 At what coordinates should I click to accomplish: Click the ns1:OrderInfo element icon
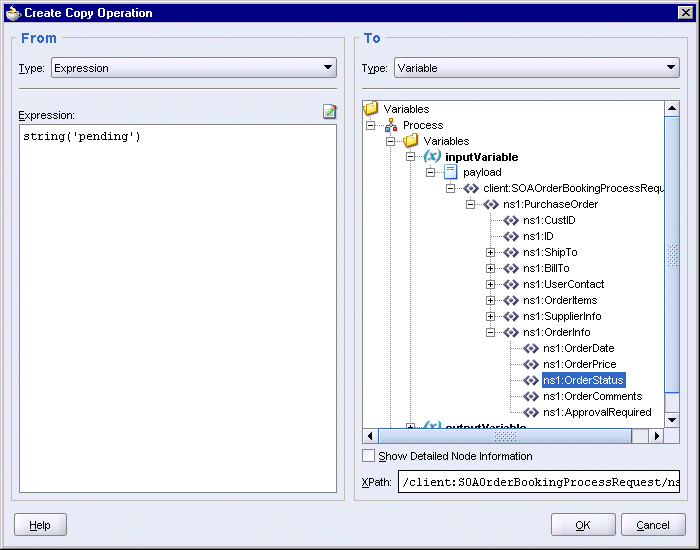[x=511, y=332]
